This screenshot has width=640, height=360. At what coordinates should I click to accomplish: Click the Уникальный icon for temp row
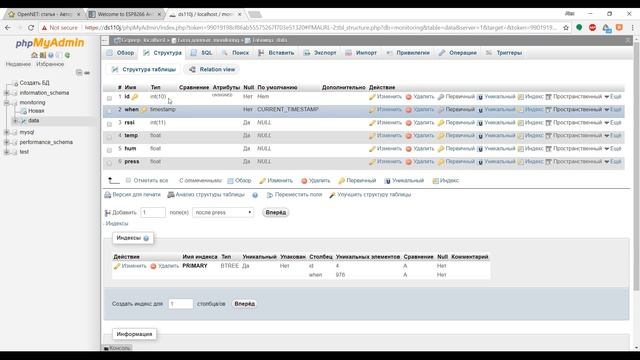tap(480, 136)
